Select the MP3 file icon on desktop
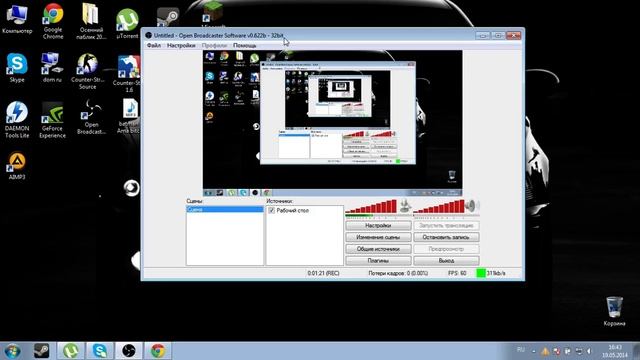The image size is (640, 360). click(x=130, y=116)
